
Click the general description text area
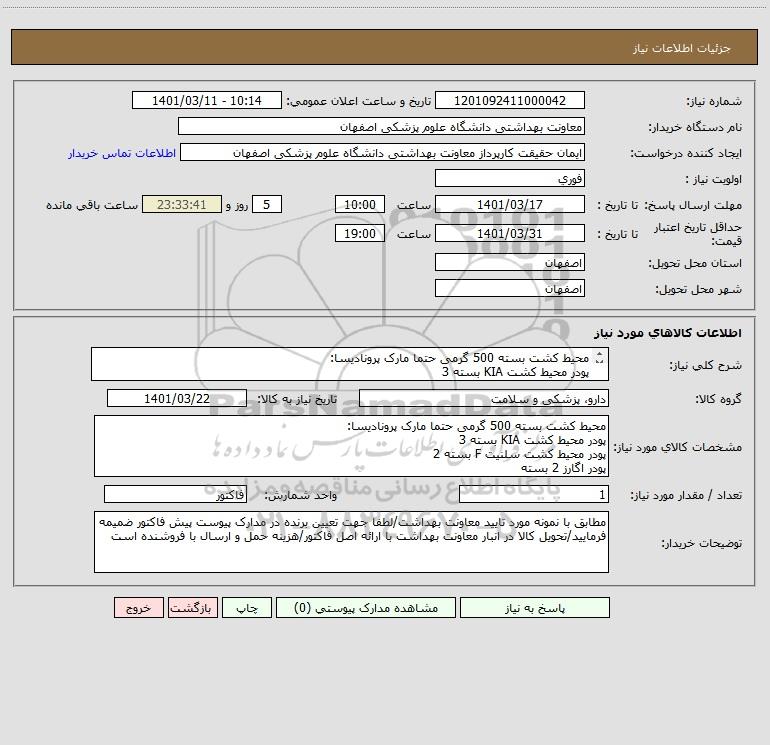350,364
